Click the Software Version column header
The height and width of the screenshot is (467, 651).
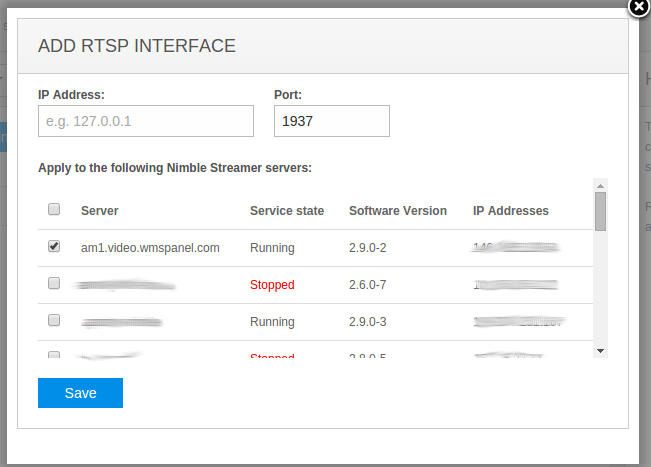click(398, 211)
